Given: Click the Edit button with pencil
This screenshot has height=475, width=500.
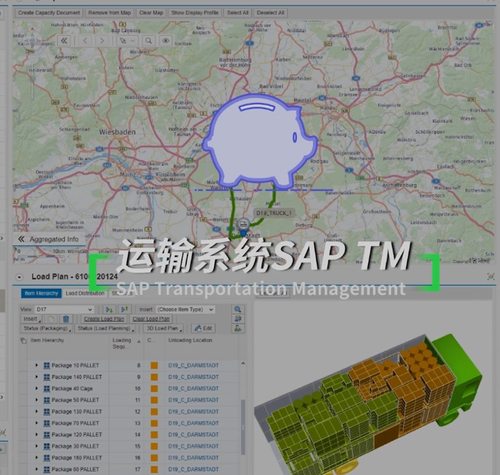Looking at the screenshot, I should (203, 328).
